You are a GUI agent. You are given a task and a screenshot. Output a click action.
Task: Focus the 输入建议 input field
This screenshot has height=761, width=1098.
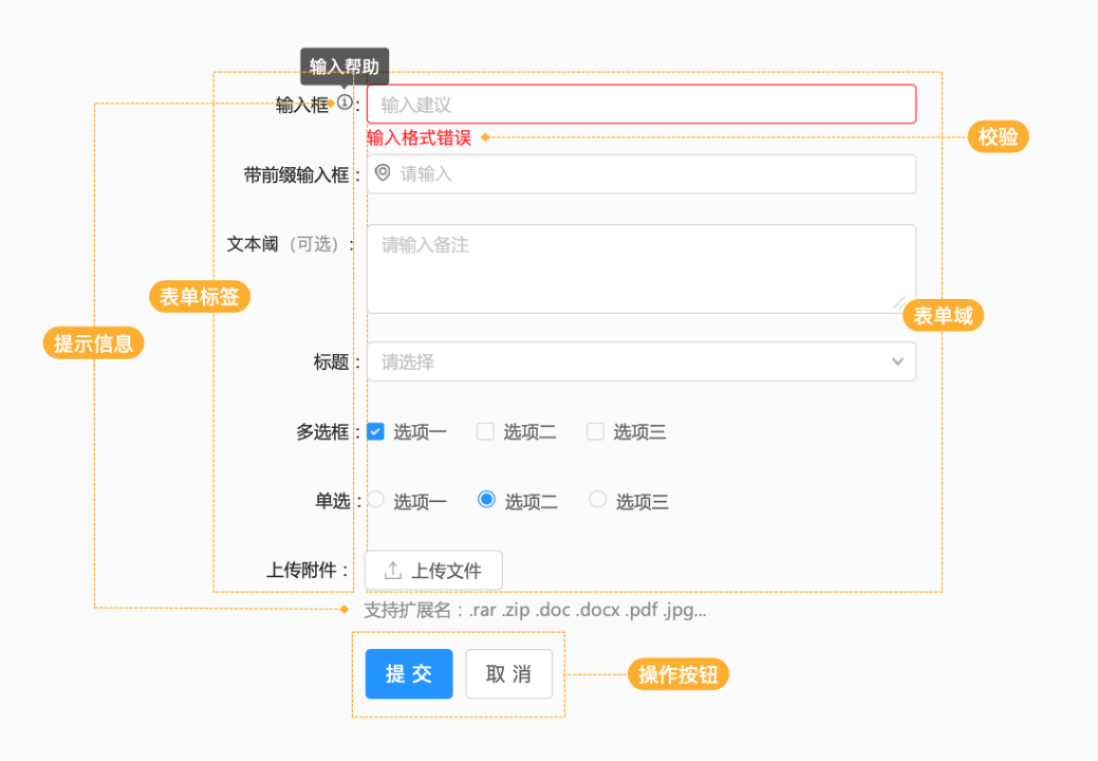tap(640, 104)
